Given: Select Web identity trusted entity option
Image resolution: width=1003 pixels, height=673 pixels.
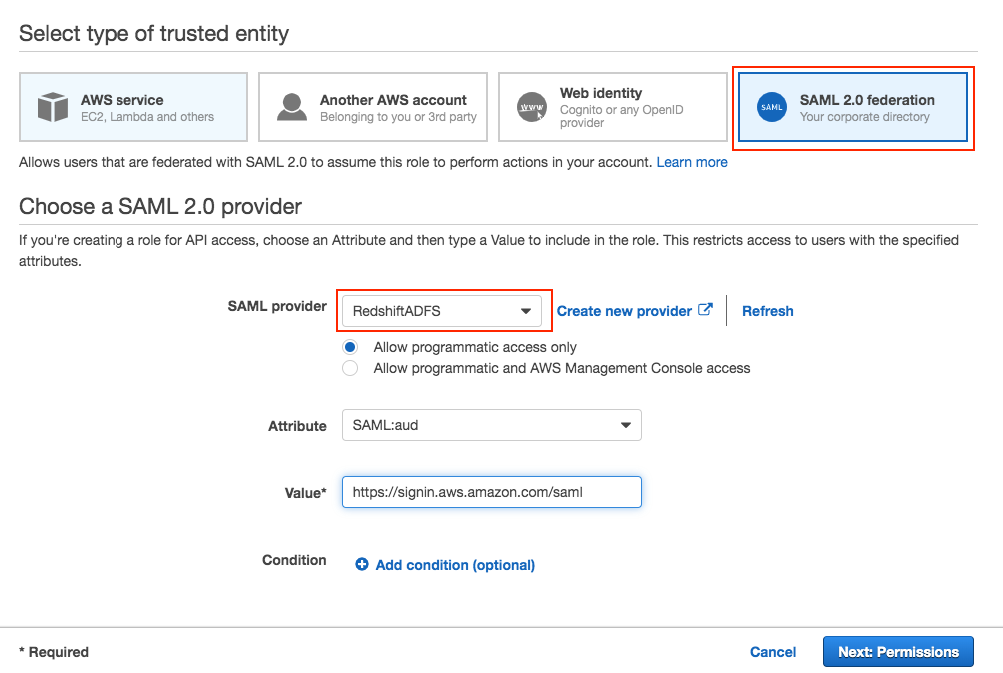Looking at the screenshot, I should click(x=613, y=107).
